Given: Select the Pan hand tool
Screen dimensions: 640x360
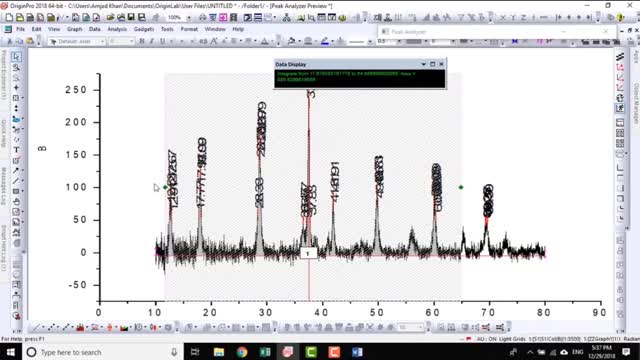Looking at the screenshot, I should click(16, 202).
